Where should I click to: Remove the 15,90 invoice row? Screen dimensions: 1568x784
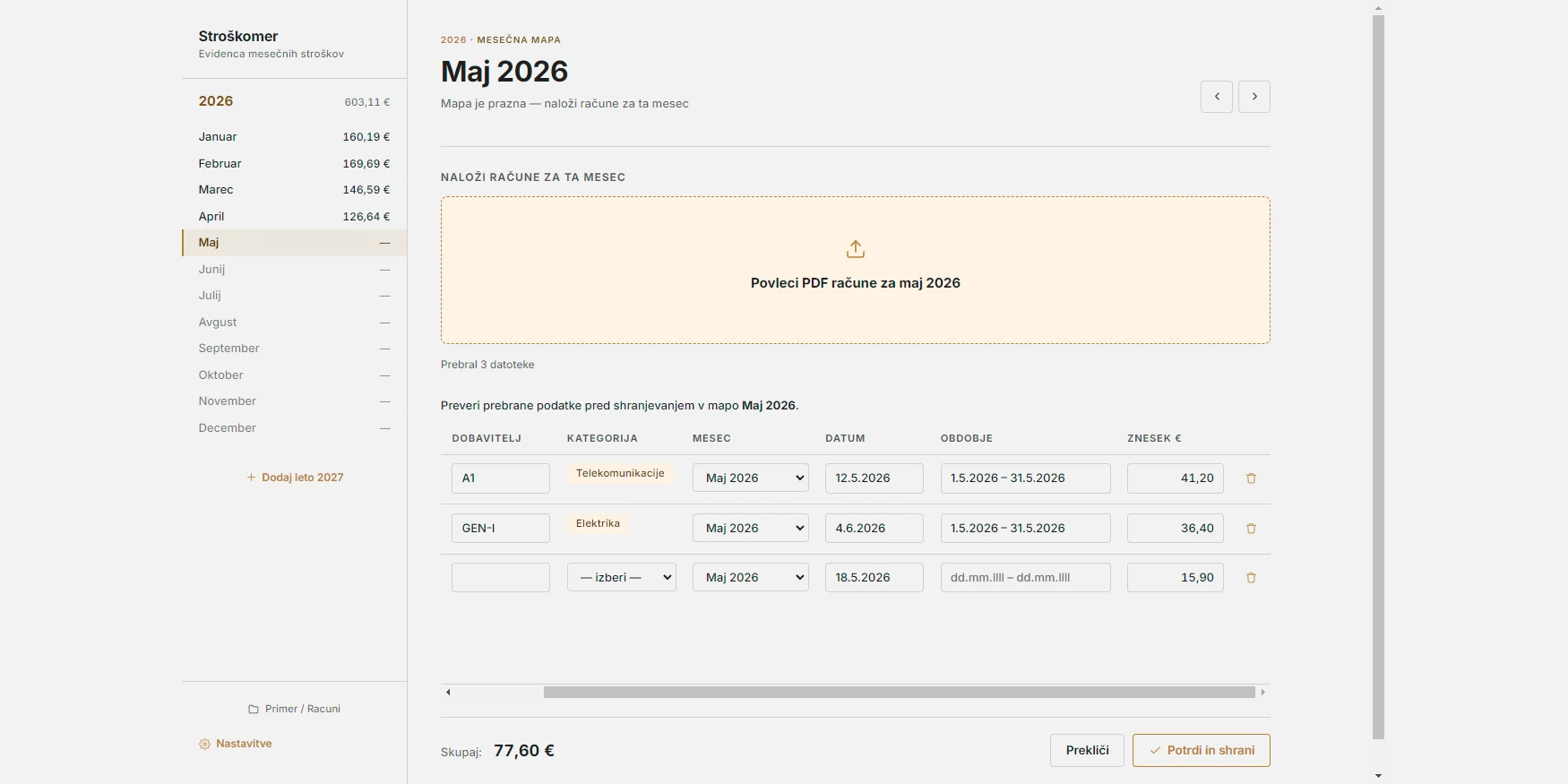click(x=1252, y=578)
